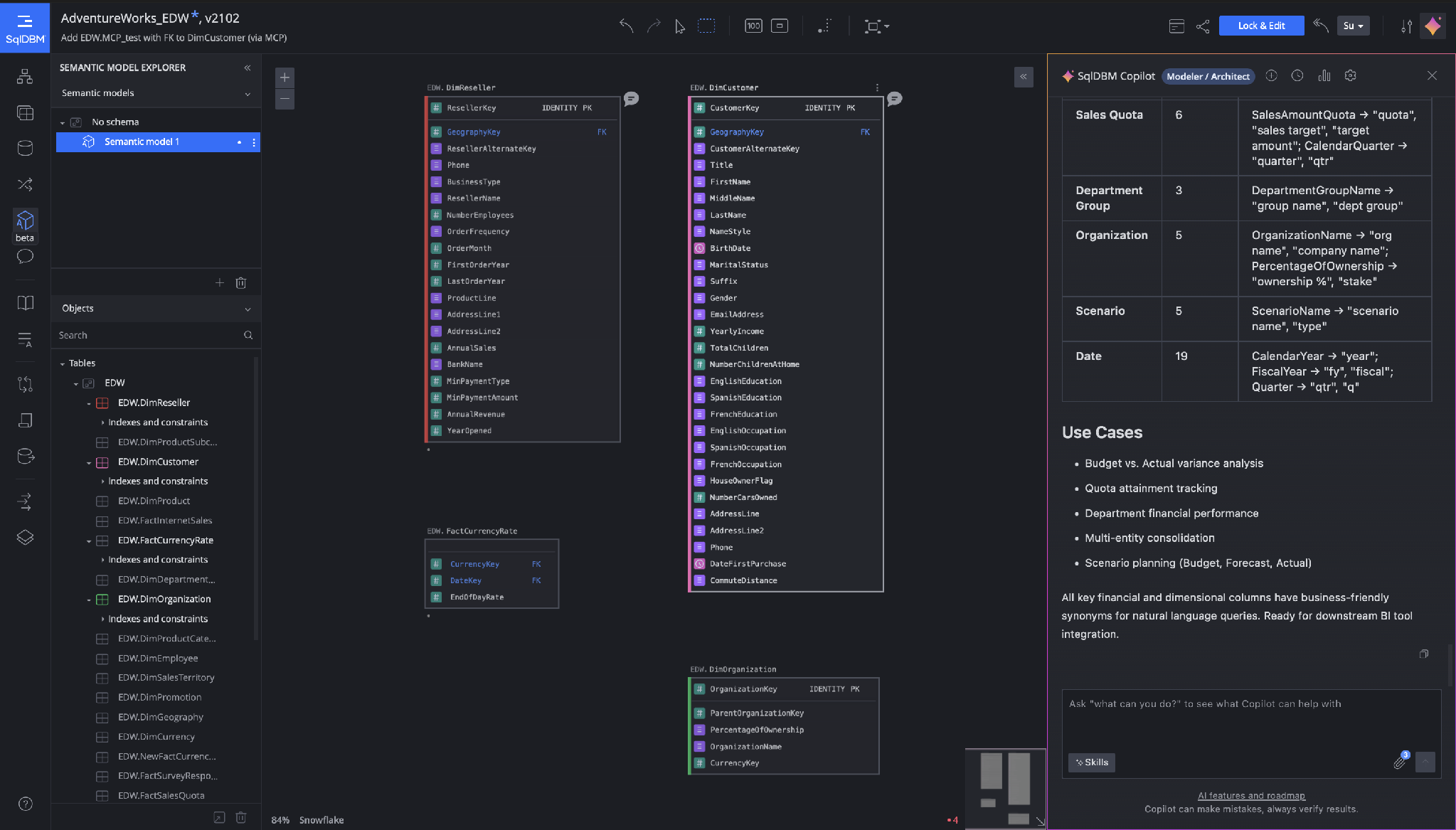Viewport: 1456px width, 830px height.
Task: Click the share project icon
Action: (x=1203, y=26)
